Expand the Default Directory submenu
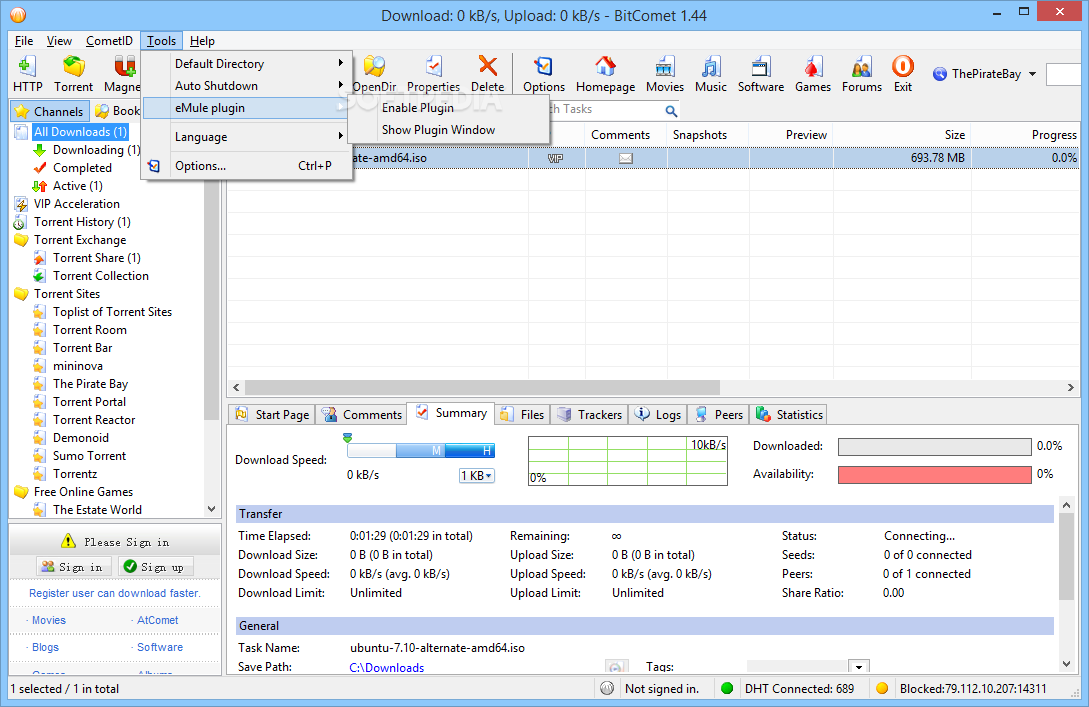The image size is (1089, 707). 247,64
